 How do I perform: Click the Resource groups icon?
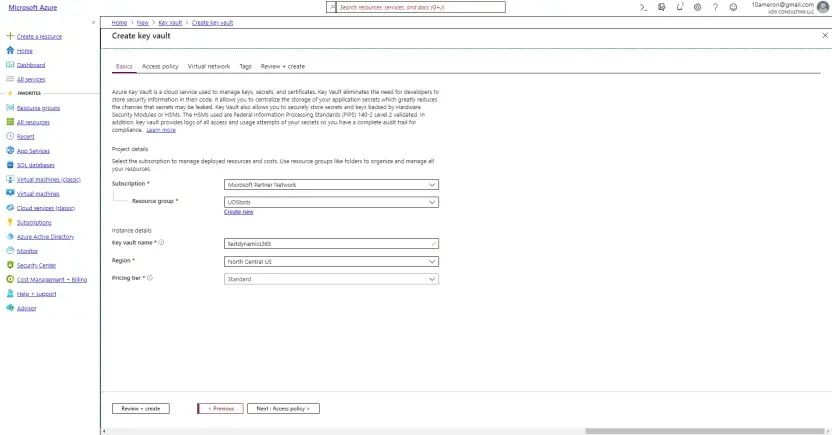pyautogui.click(x=10, y=108)
